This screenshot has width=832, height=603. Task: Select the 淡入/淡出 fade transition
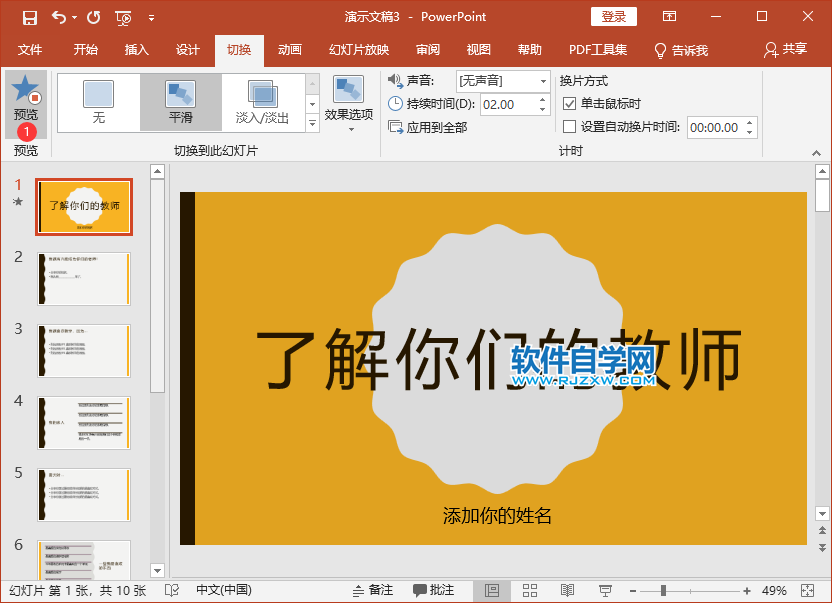click(262, 102)
